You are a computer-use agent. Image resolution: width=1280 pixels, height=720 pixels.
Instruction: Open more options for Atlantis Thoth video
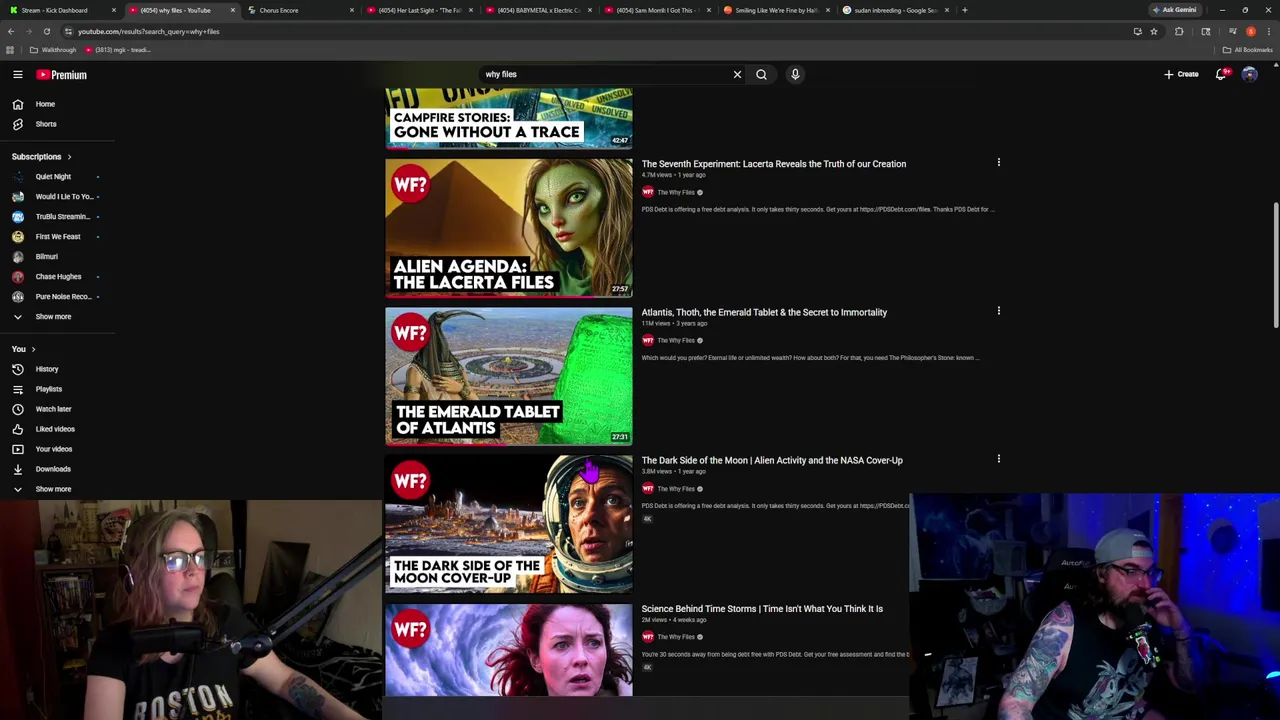[x=998, y=310]
